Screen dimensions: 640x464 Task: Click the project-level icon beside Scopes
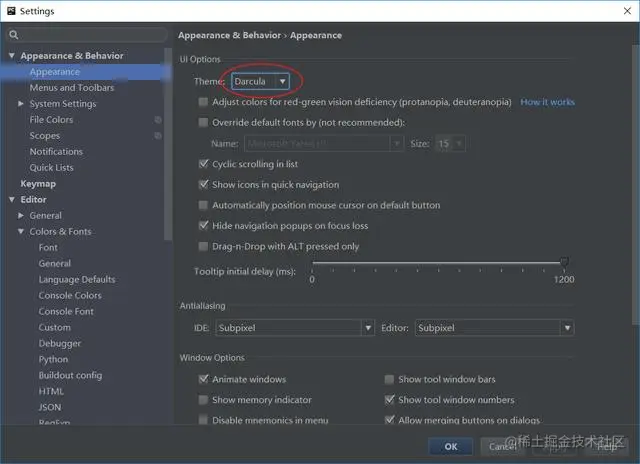[158, 135]
